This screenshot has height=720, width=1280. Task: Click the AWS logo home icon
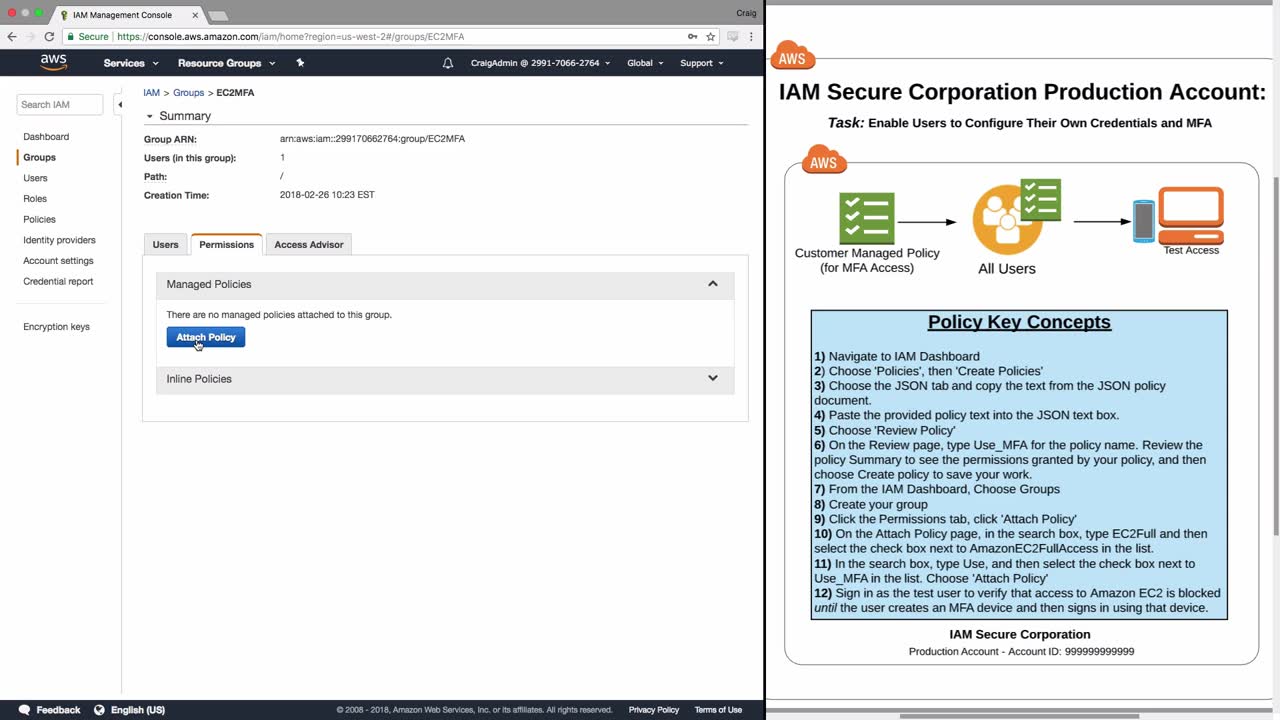click(54, 63)
